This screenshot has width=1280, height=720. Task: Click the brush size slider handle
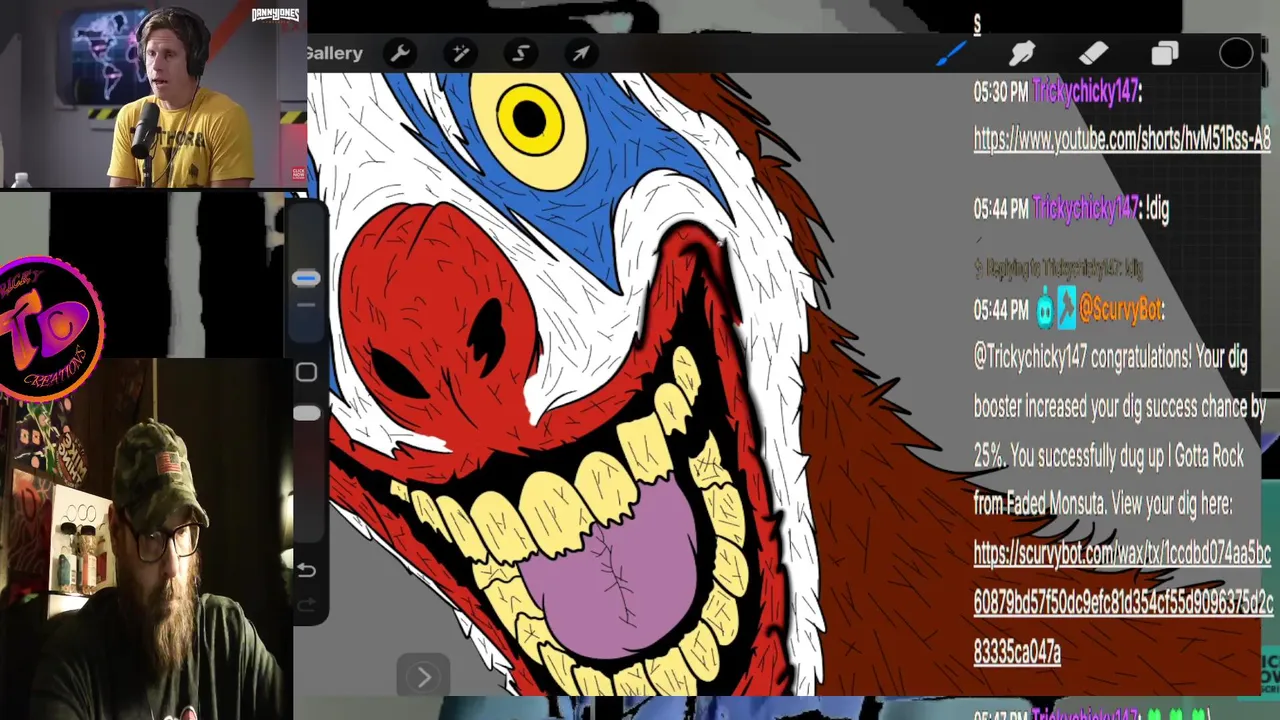(x=306, y=279)
